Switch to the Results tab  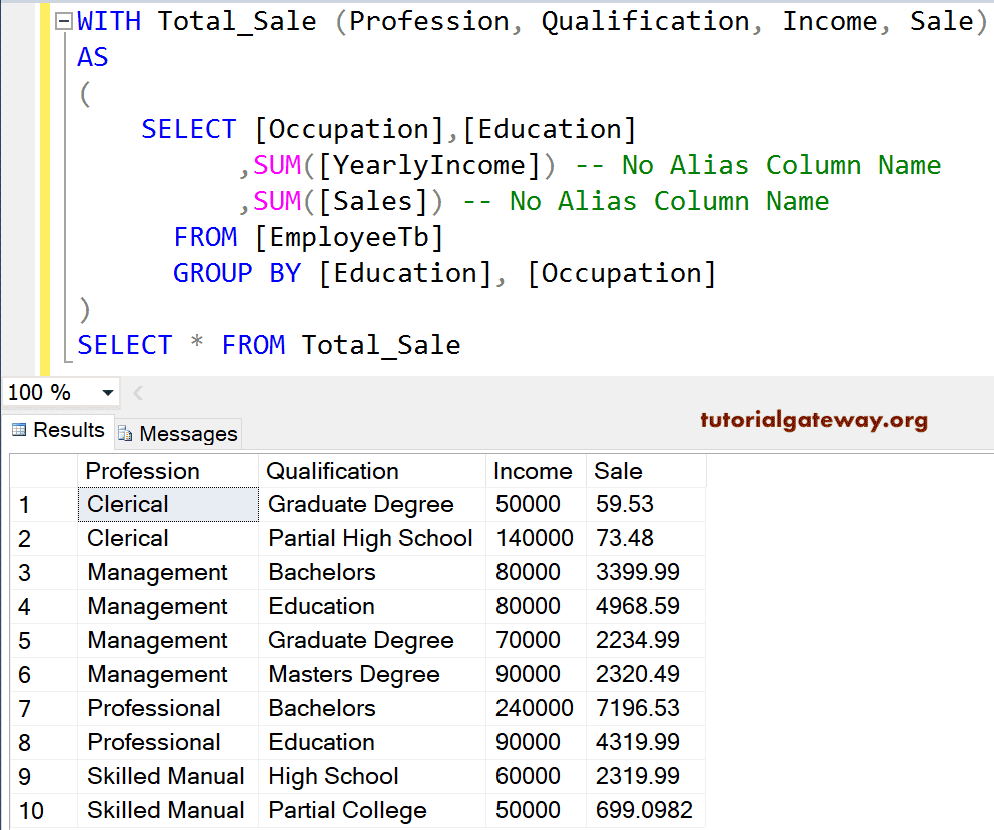click(x=57, y=430)
